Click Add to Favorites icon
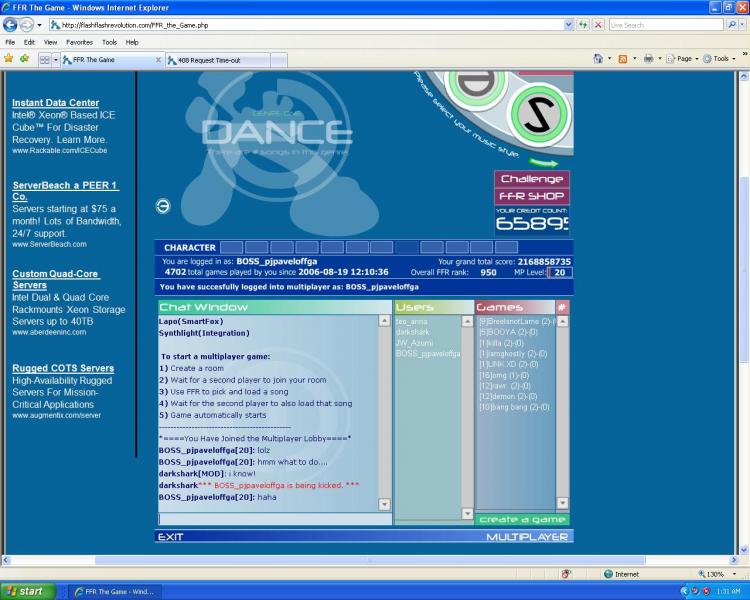Image resolution: width=750 pixels, height=600 pixels. pos(24,59)
